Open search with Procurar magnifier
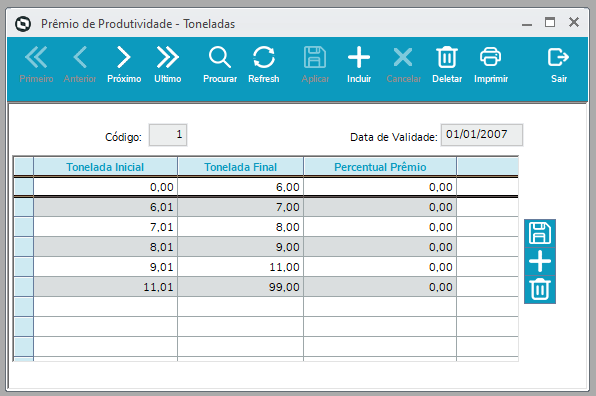This screenshot has height=396, width=596. 220,64
